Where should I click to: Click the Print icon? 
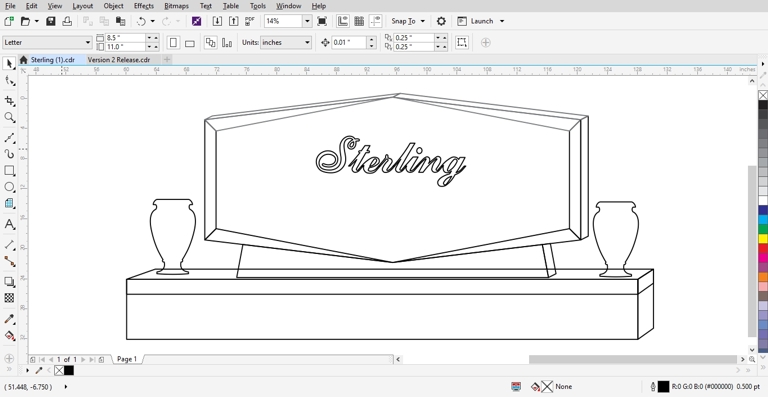point(67,21)
